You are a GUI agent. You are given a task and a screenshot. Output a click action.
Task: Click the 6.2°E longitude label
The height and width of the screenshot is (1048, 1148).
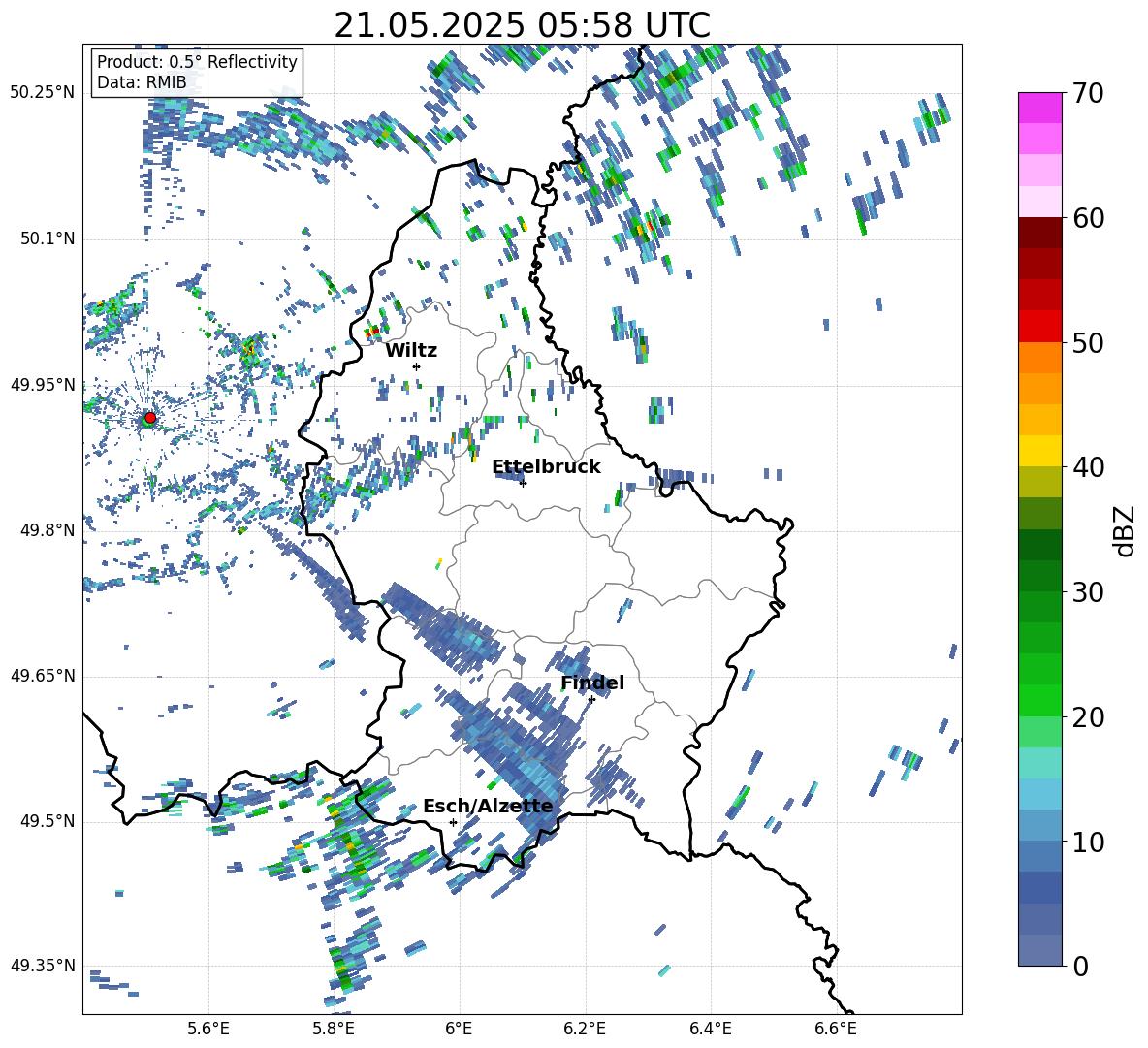click(x=585, y=1029)
